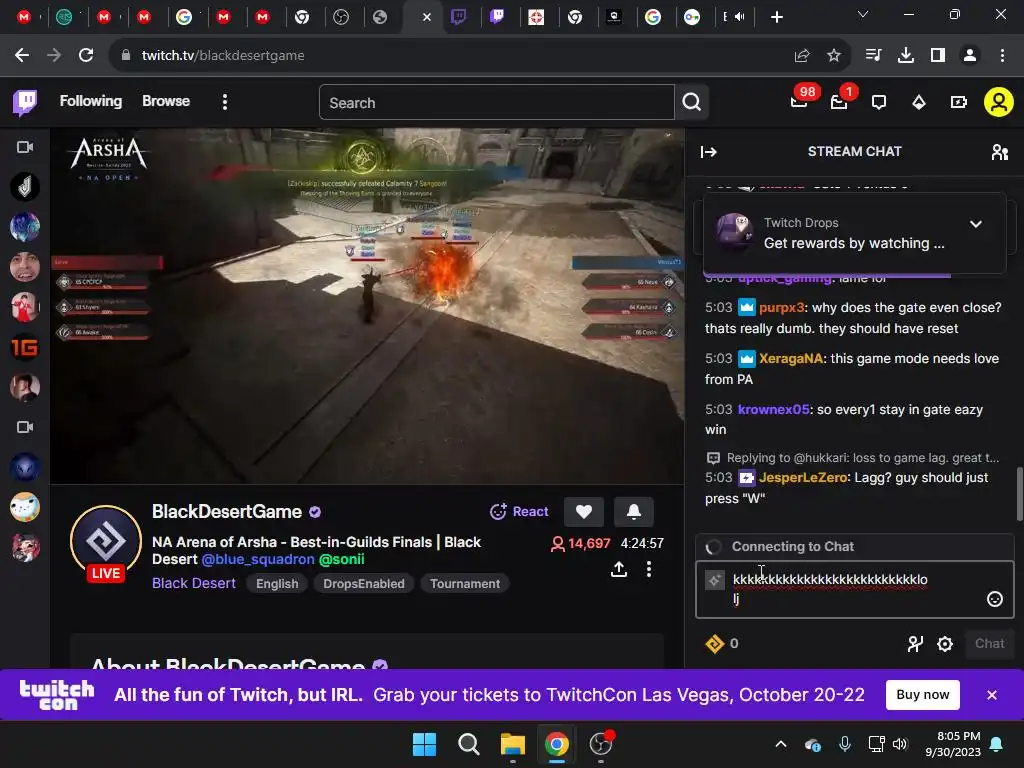Open the 1G followed channel in sidebar
Screen dimensions: 1024x768
click(25, 347)
